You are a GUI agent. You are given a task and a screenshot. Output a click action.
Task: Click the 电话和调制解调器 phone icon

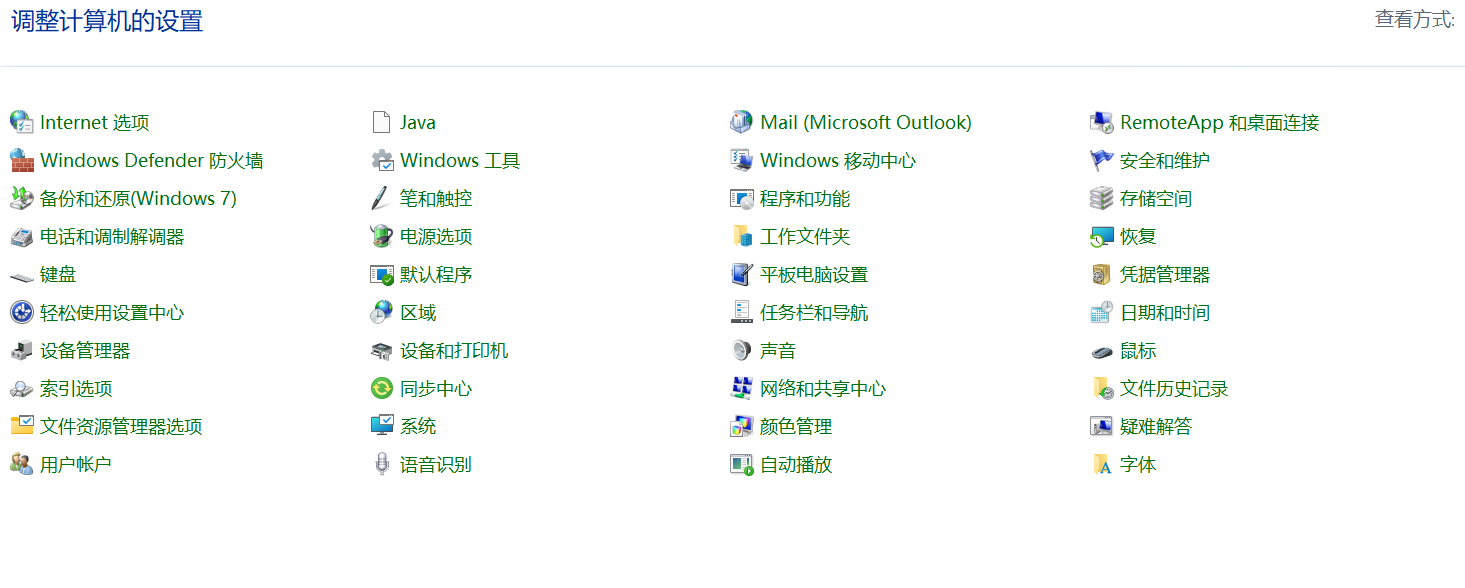pyautogui.click(x=22, y=236)
